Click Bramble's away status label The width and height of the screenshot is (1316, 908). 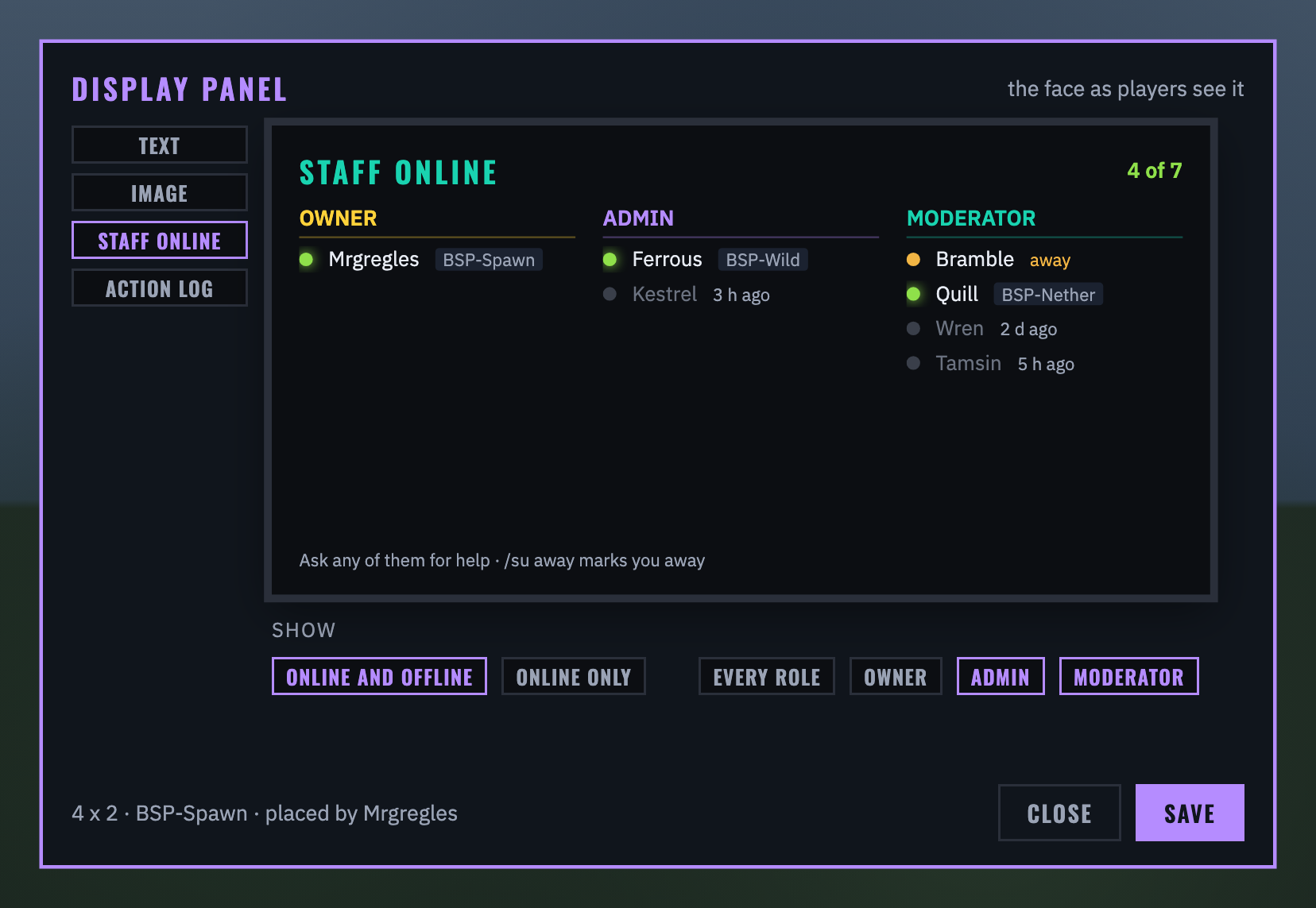1050,260
